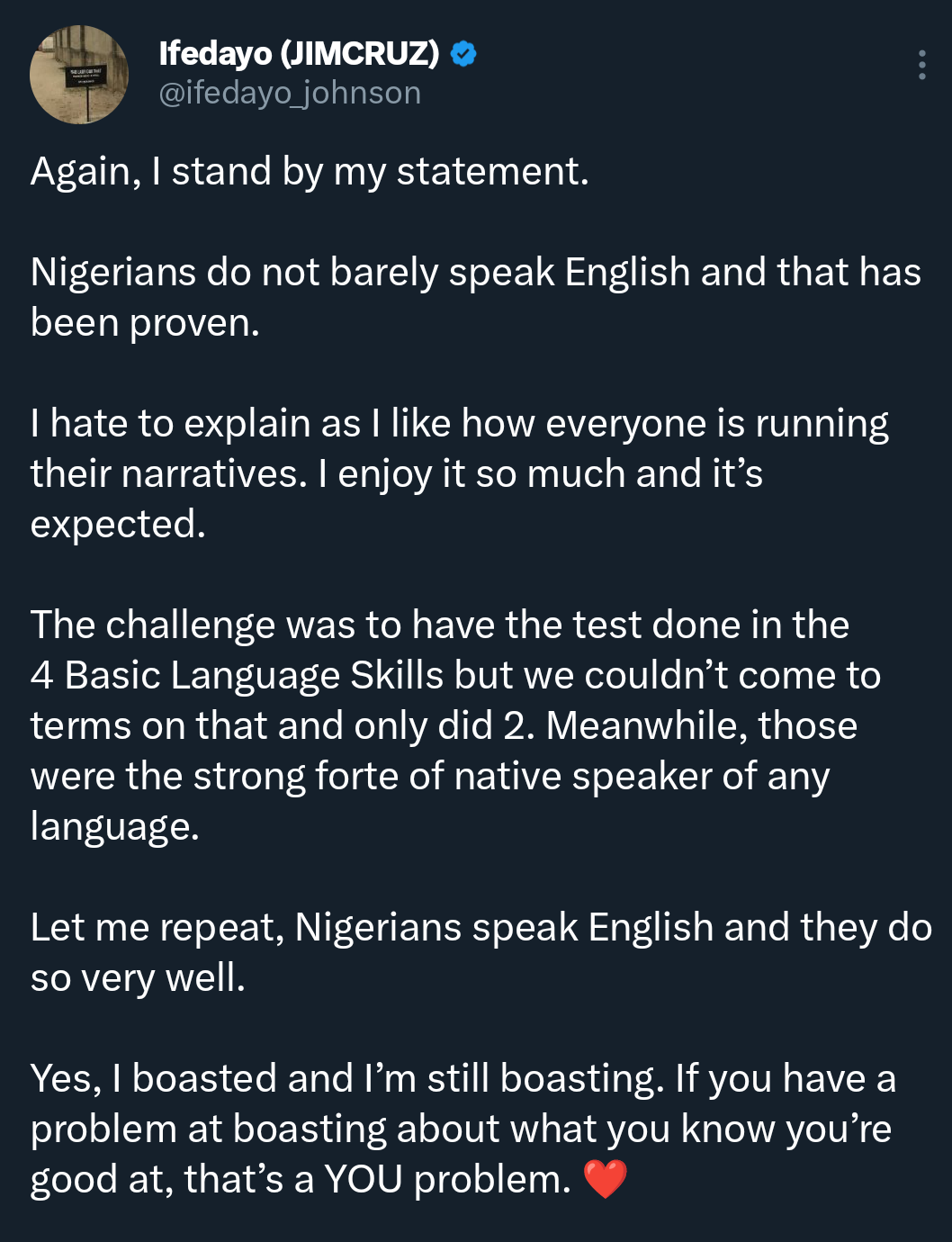
Task: Click the display name Ifedayo (JIMCRUZ)
Action: [299, 54]
